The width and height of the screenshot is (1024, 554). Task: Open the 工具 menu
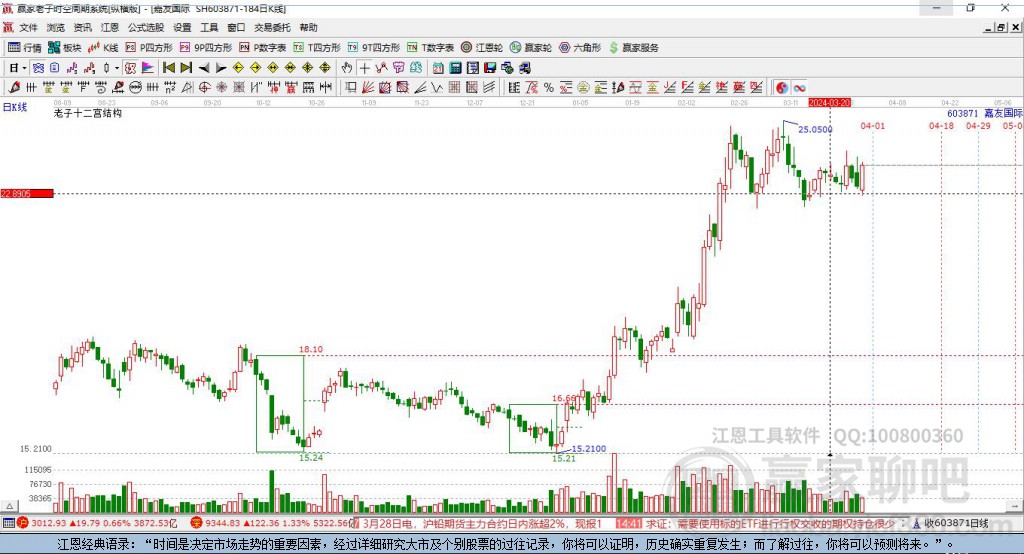point(209,27)
